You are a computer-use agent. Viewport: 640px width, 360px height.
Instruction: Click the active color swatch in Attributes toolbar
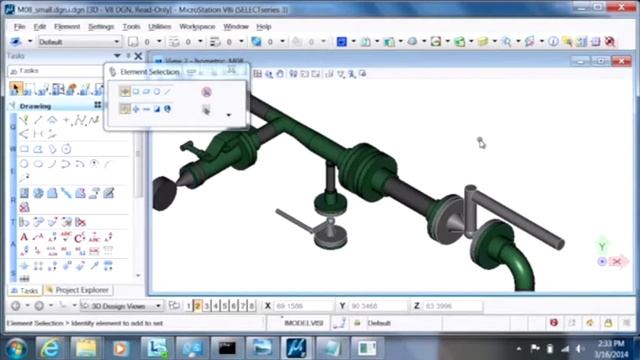click(x=133, y=42)
